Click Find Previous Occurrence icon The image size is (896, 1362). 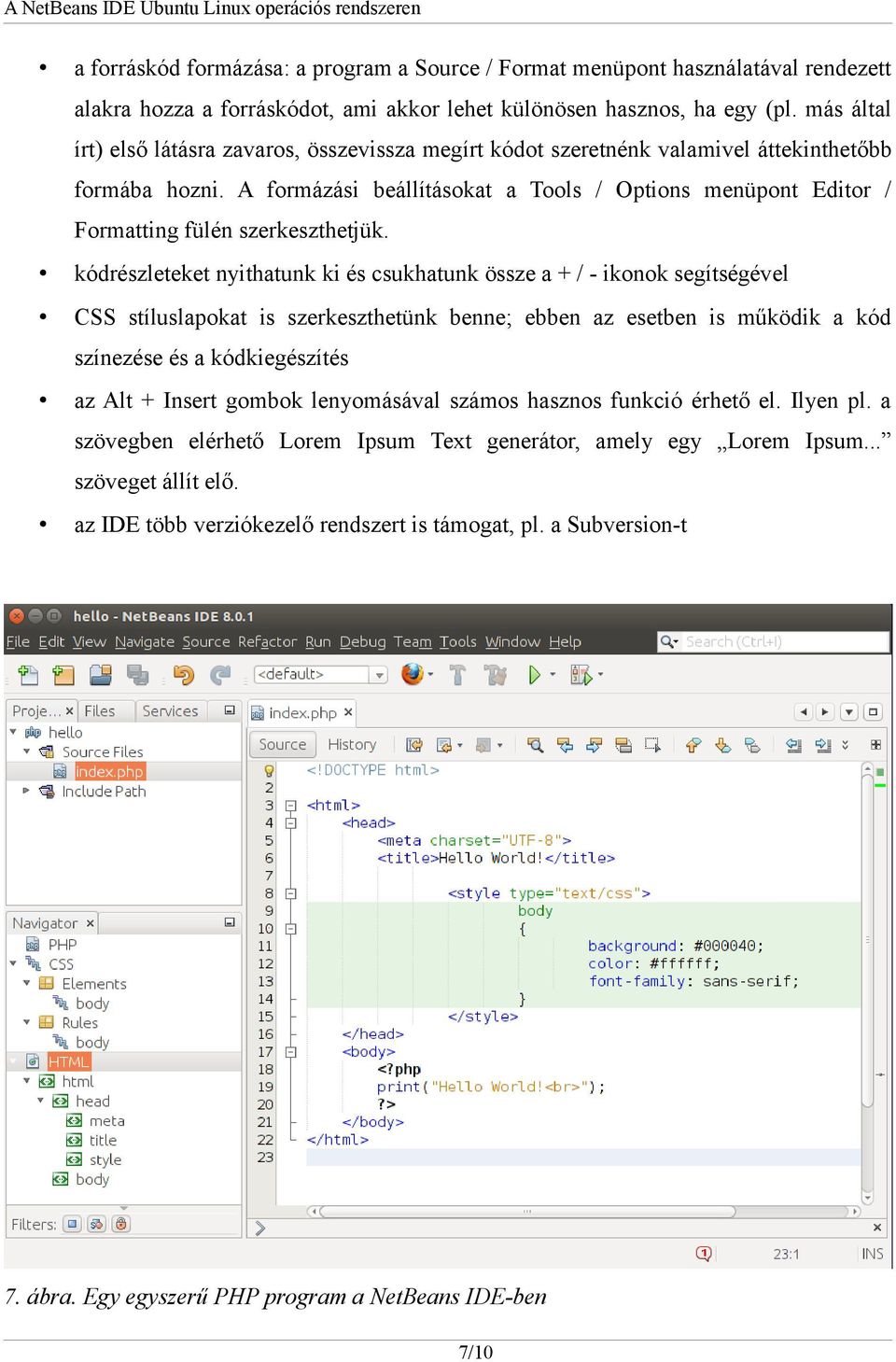click(565, 745)
